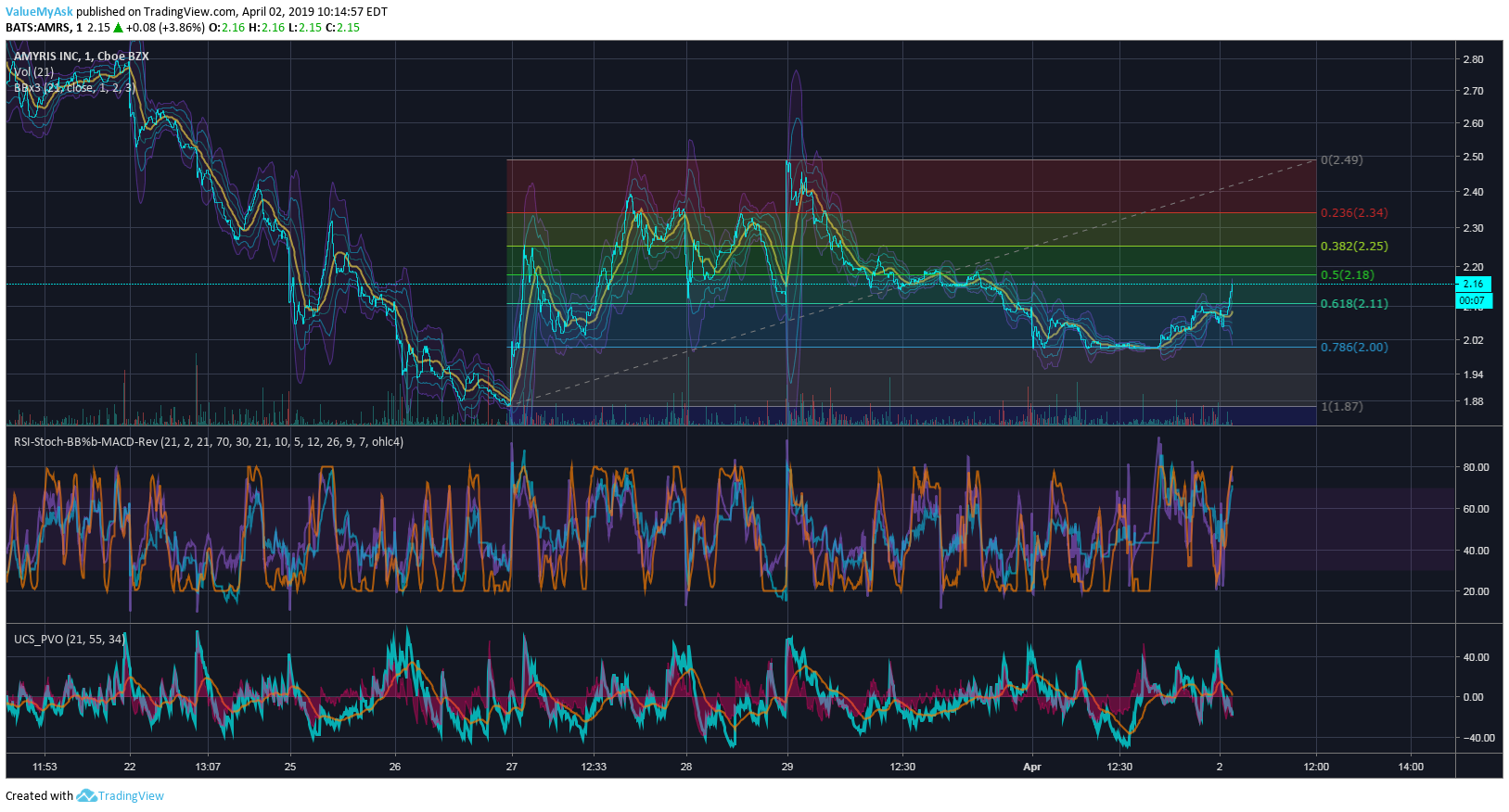Image resolution: width=1509 pixels, height=812 pixels.
Task: Click the AMYRIS INC chart title label
Action: click(81, 57)
